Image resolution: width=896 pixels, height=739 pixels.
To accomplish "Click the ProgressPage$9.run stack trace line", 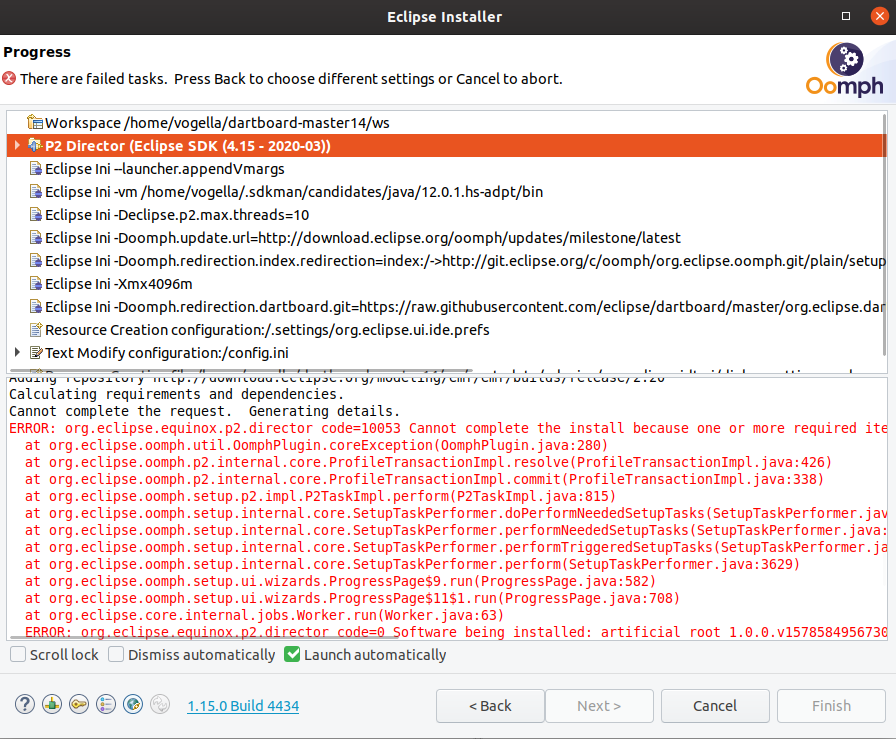I will [341, 581].
